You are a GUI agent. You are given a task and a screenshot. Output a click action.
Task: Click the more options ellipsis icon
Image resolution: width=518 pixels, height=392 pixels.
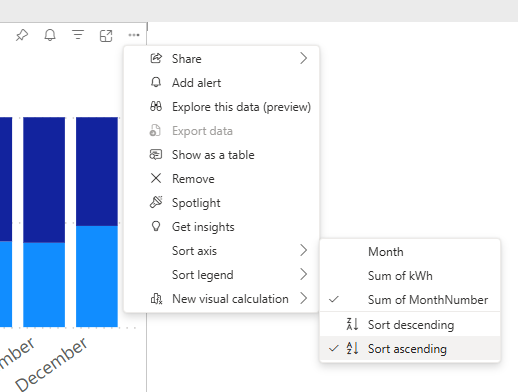coord(134,35)
